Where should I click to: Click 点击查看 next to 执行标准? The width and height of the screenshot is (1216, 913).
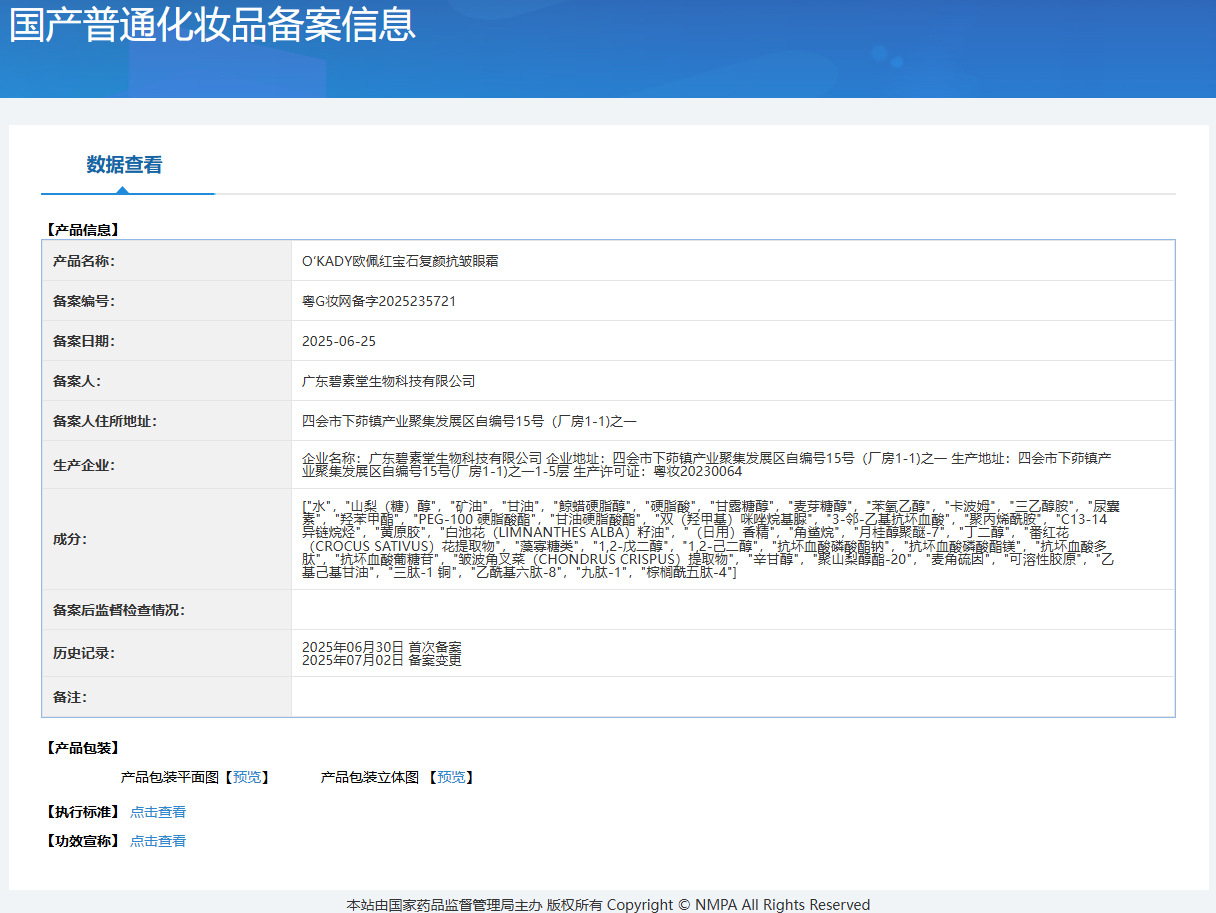click(x=158, y=812)
